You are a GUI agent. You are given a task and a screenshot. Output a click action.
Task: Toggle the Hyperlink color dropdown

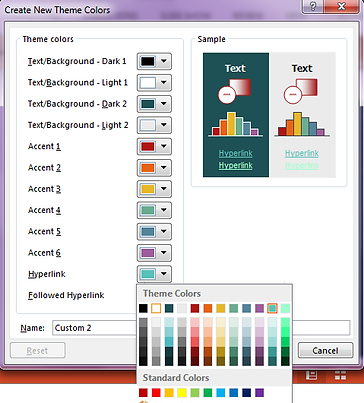154,274
